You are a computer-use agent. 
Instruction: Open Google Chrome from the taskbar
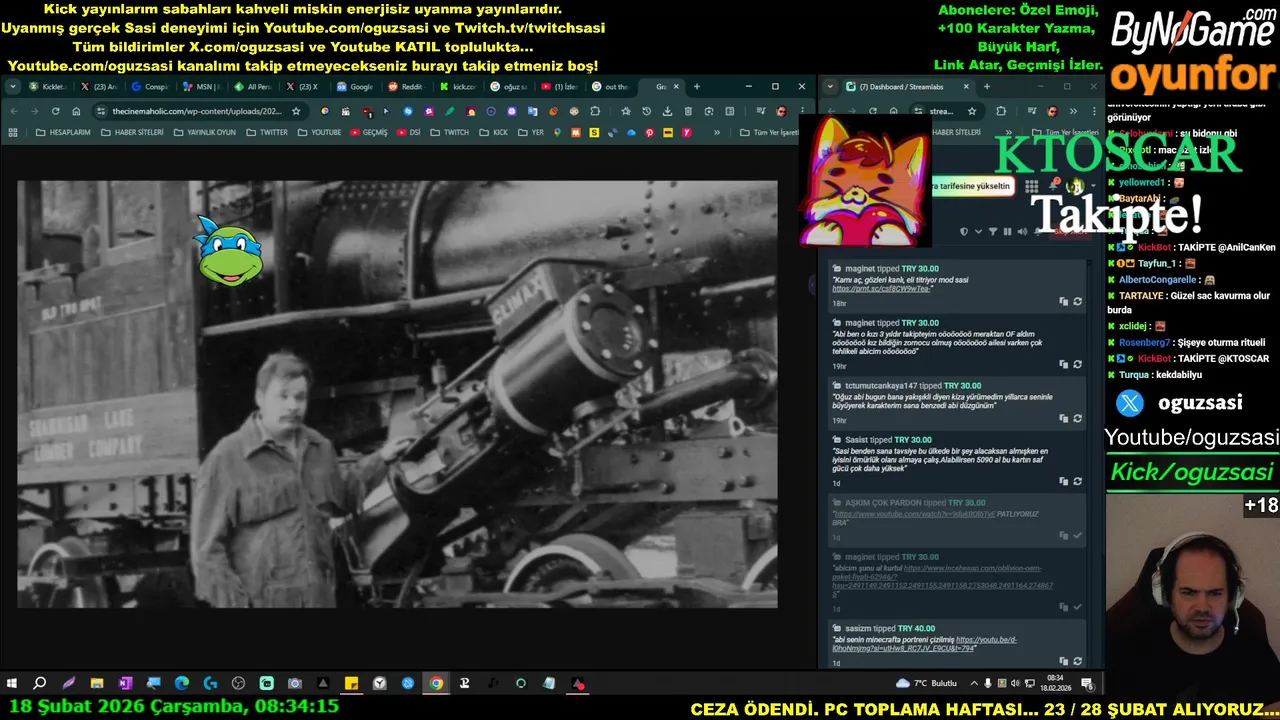[x=436, y=684]
